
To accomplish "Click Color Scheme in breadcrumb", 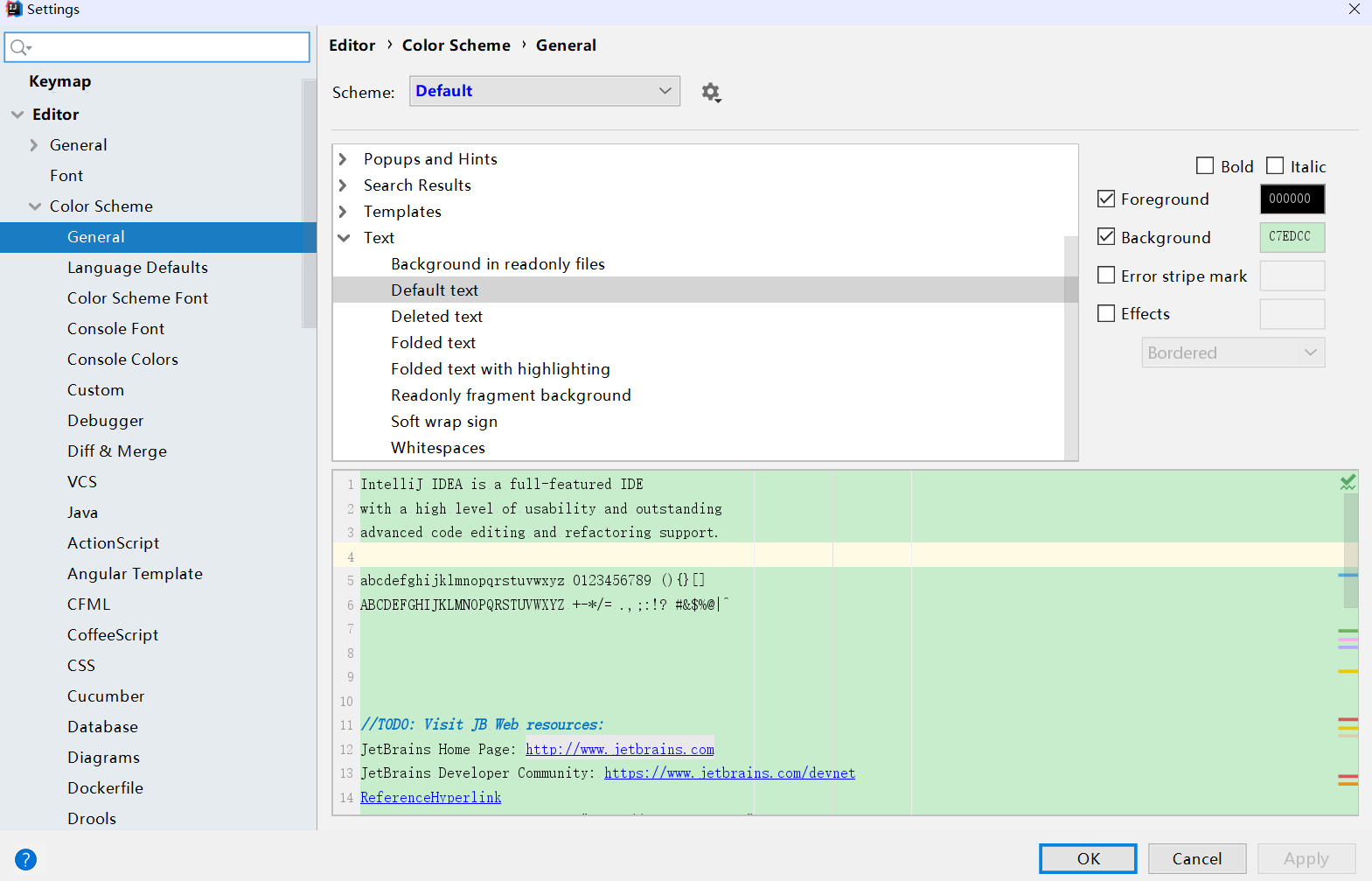I will point(456,45).
